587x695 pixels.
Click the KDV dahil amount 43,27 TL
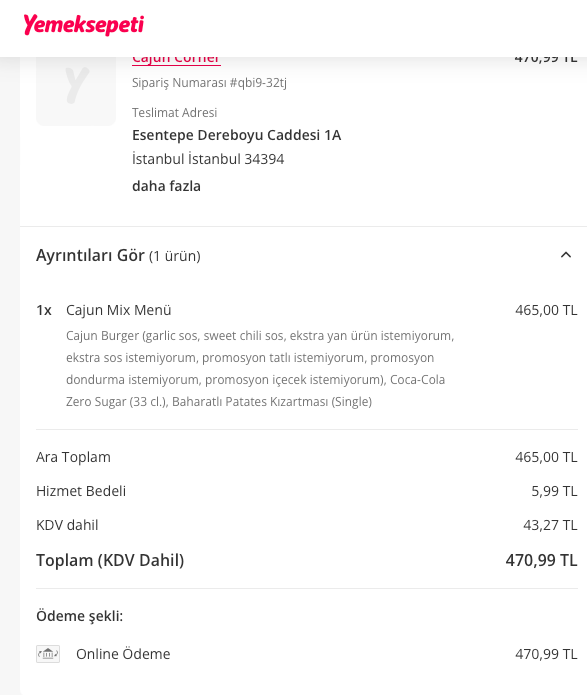coord(550,525)
